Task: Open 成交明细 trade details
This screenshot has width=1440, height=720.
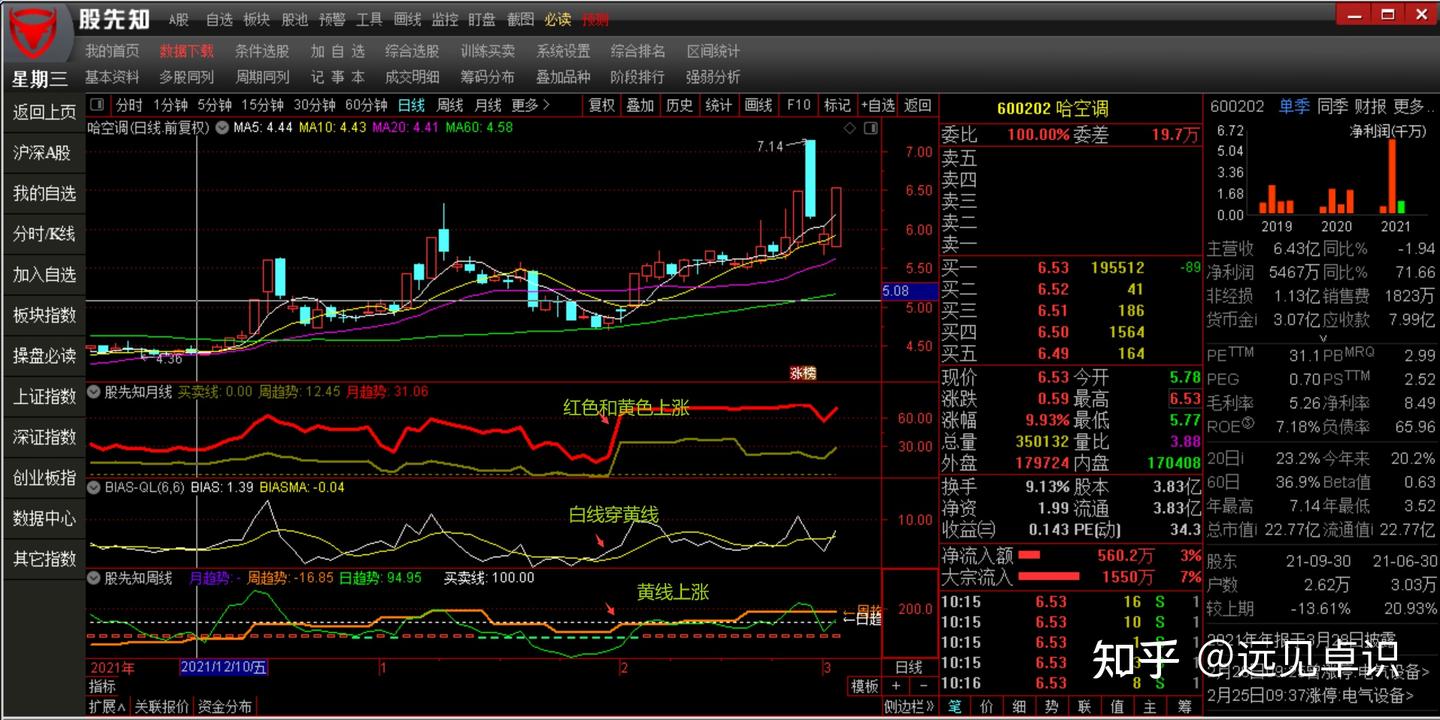Action: click(412, 77)
